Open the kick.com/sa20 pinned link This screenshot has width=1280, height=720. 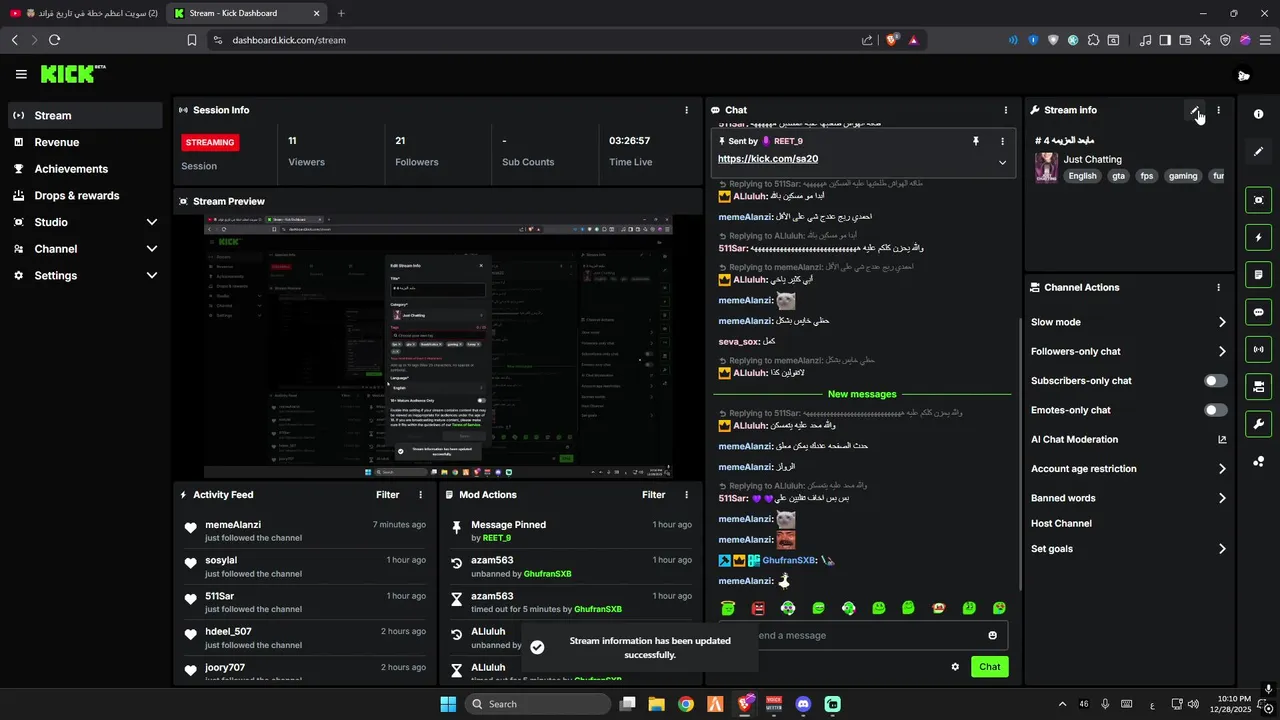(767, 159)
